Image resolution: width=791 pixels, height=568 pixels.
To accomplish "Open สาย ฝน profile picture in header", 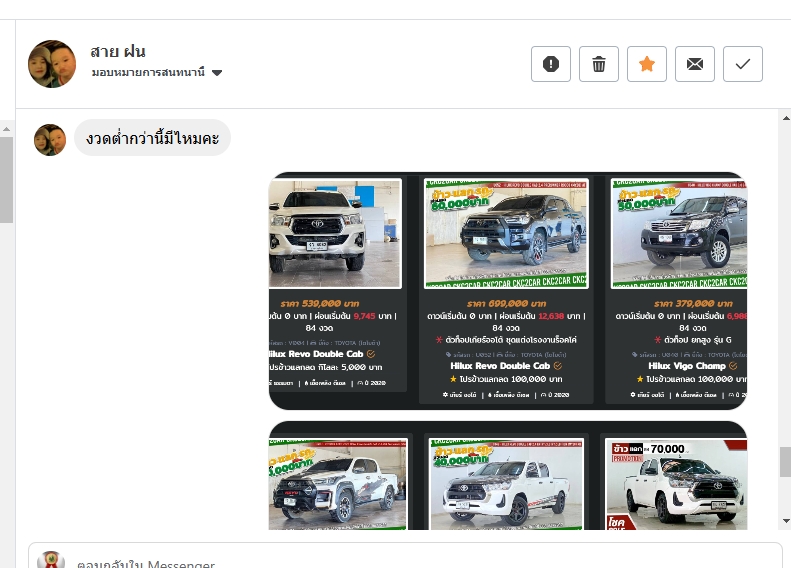I will tap(52, 64).
